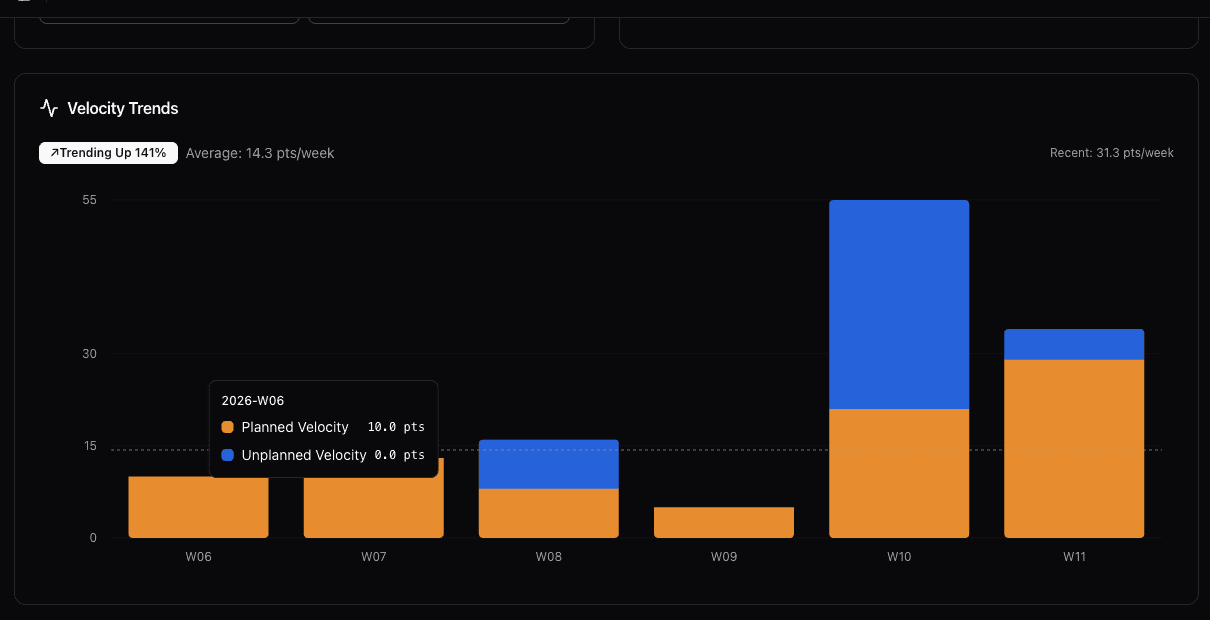1210x620 pixels.
Task: Click the W11 blue unplanned segment
Action: (x=1073, y=344)
